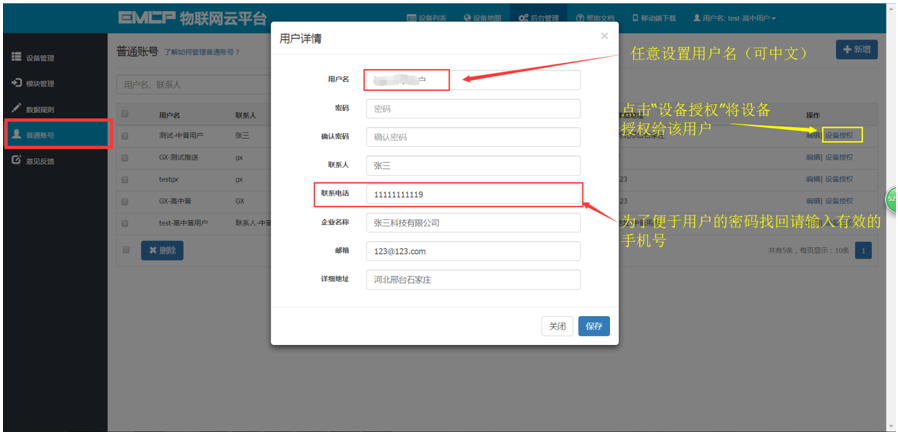Toggle the select-all checkbox in table header

point(125,114)
